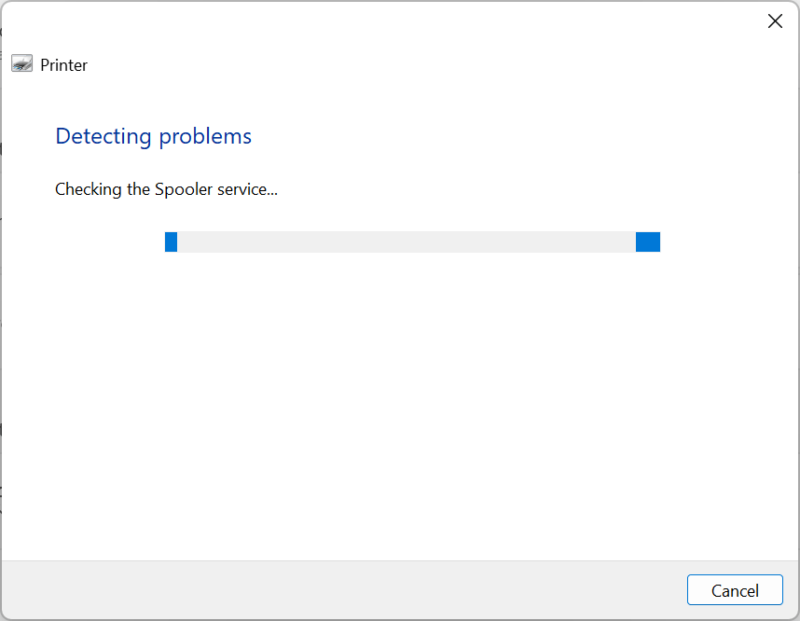Screen dimensions: 800x621
Task: Select the printer glyph beside the Printer label
Action: [x=21, y=64]
